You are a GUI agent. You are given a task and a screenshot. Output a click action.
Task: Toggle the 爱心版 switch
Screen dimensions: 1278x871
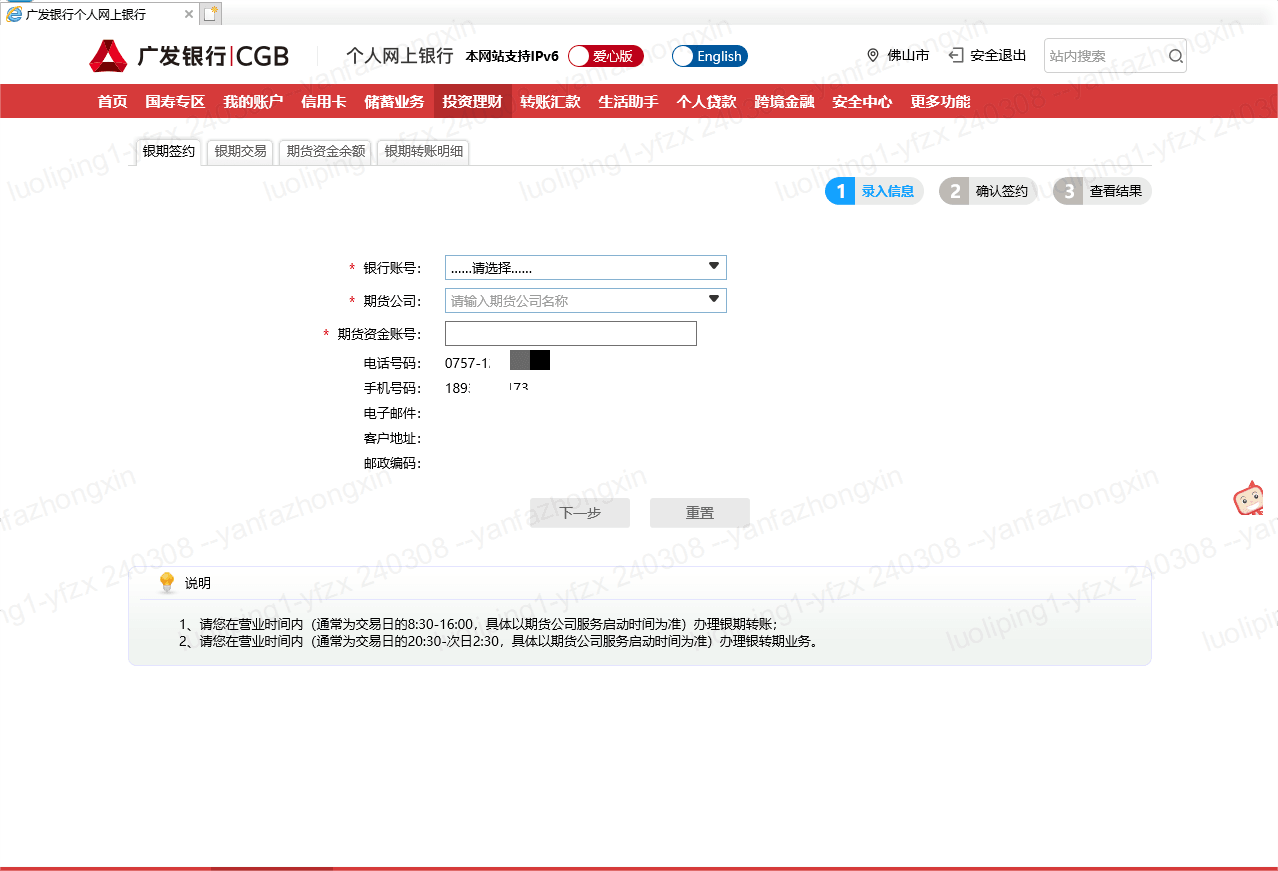[x=605, y=56]
